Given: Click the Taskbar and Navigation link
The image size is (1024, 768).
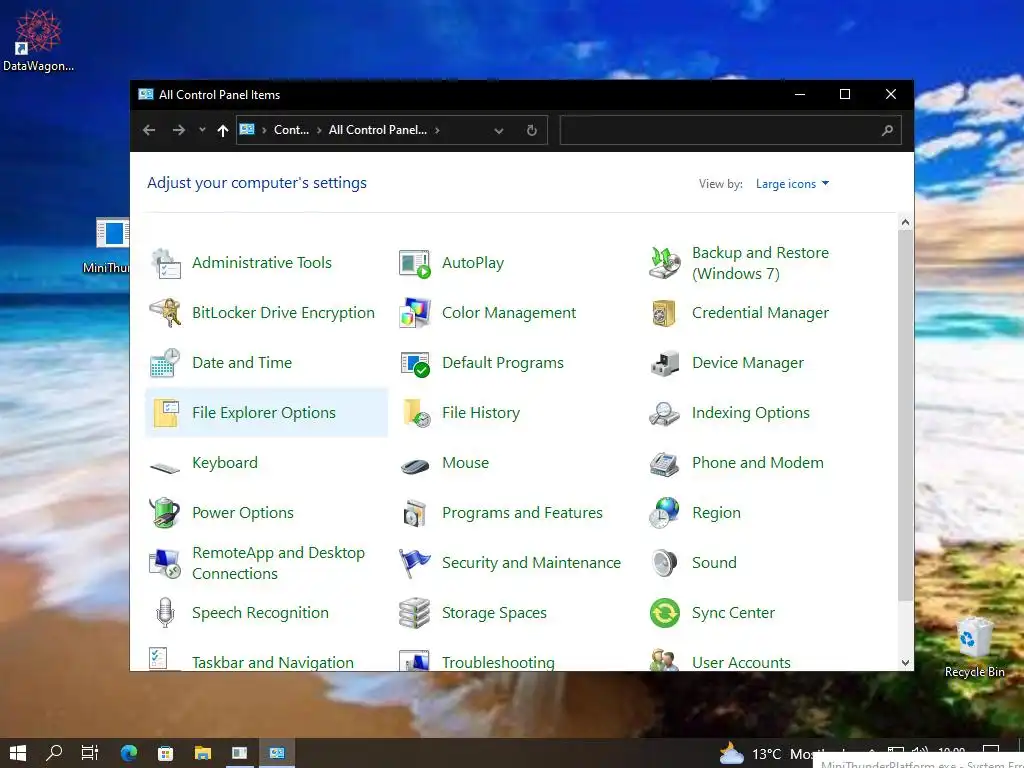Looking at the screenshot, I should pyautogui.click(x=273, y=662).
